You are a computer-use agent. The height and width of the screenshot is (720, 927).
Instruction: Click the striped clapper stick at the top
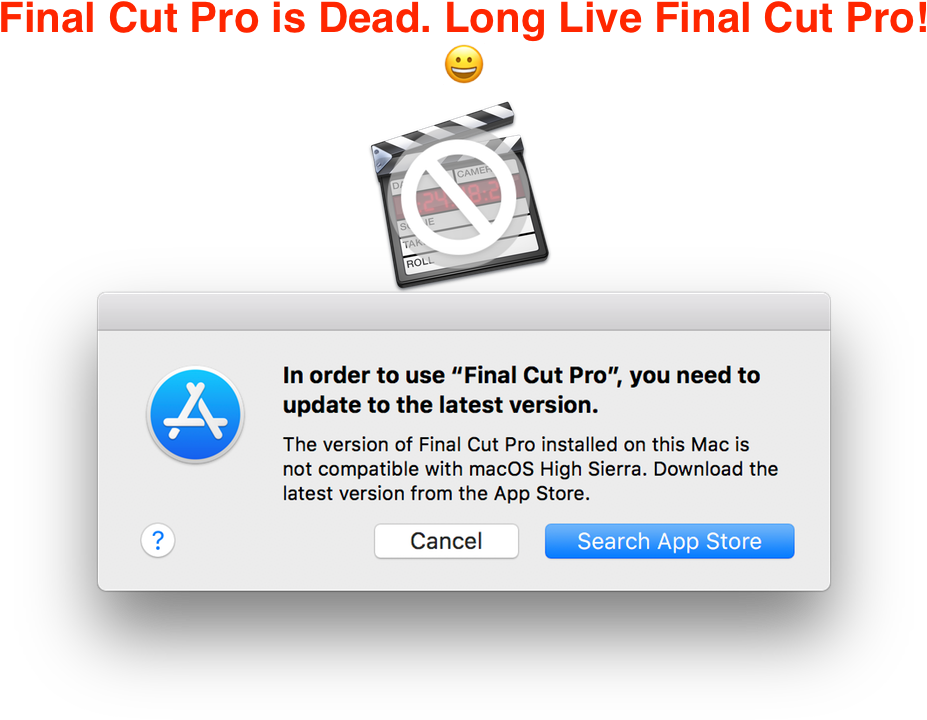[443, 129]
